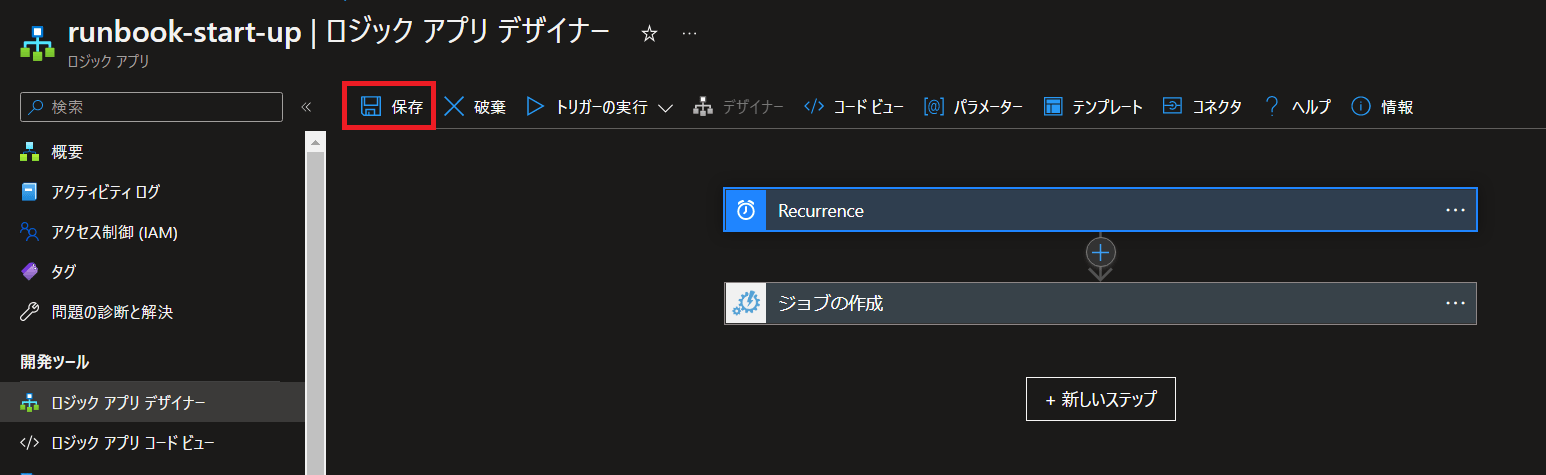Open アクセス制御 (IAM) in the sidebar

click(x=114, y=232)
